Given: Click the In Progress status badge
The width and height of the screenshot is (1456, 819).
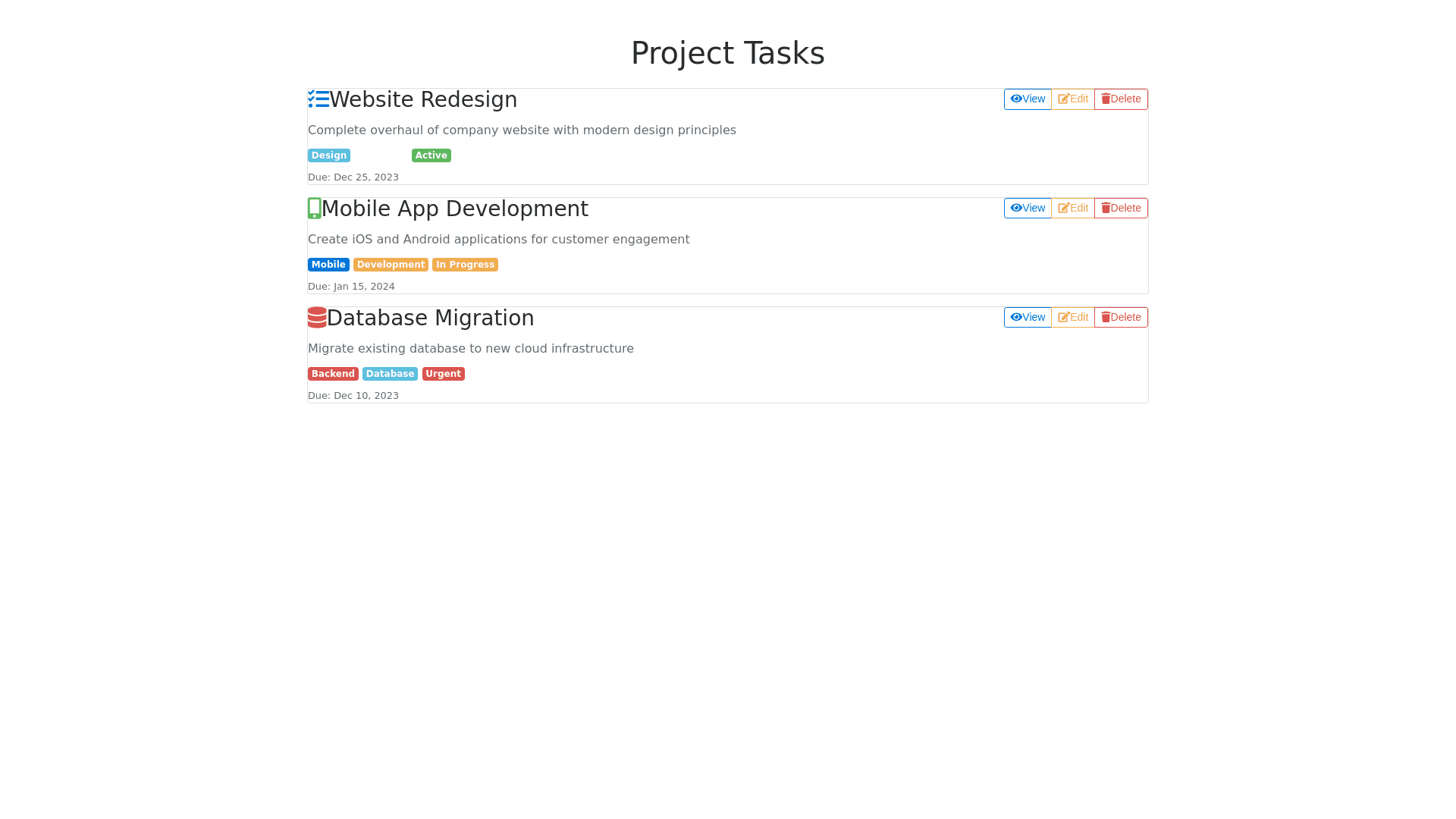Looking at the screenshot, I should point(465,265).
